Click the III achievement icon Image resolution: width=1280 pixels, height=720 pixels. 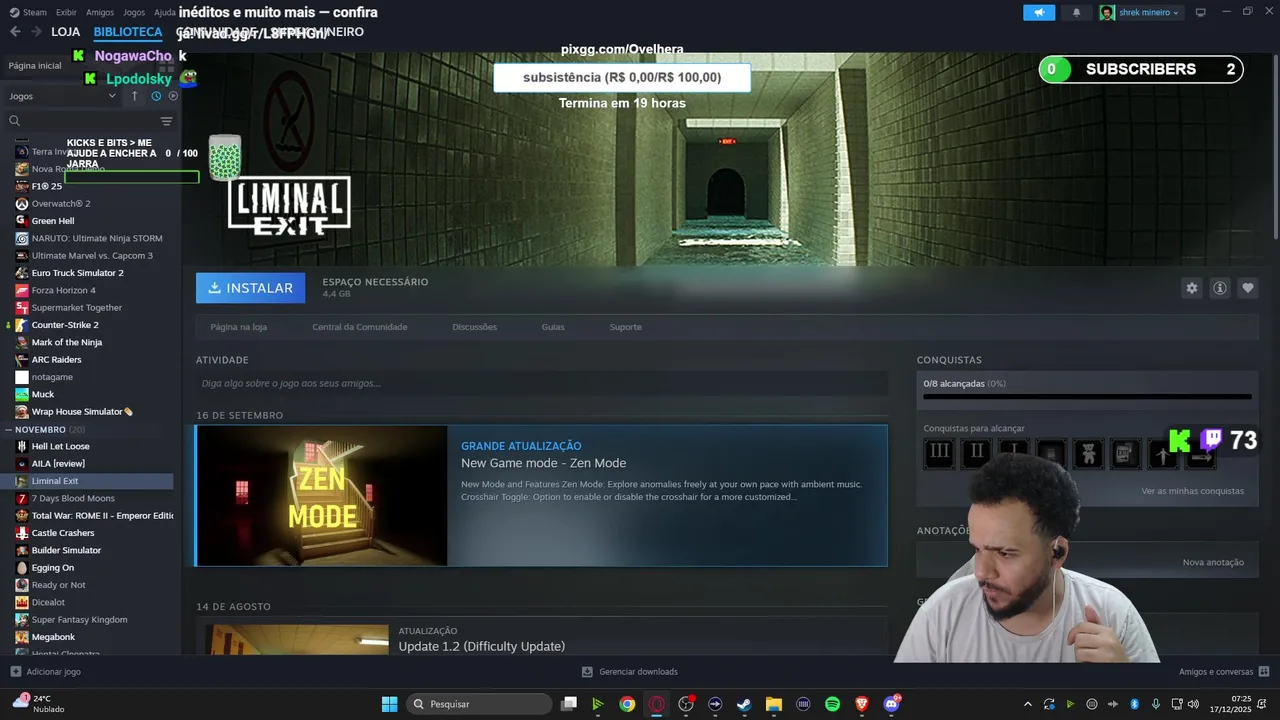tap(939, 453)
